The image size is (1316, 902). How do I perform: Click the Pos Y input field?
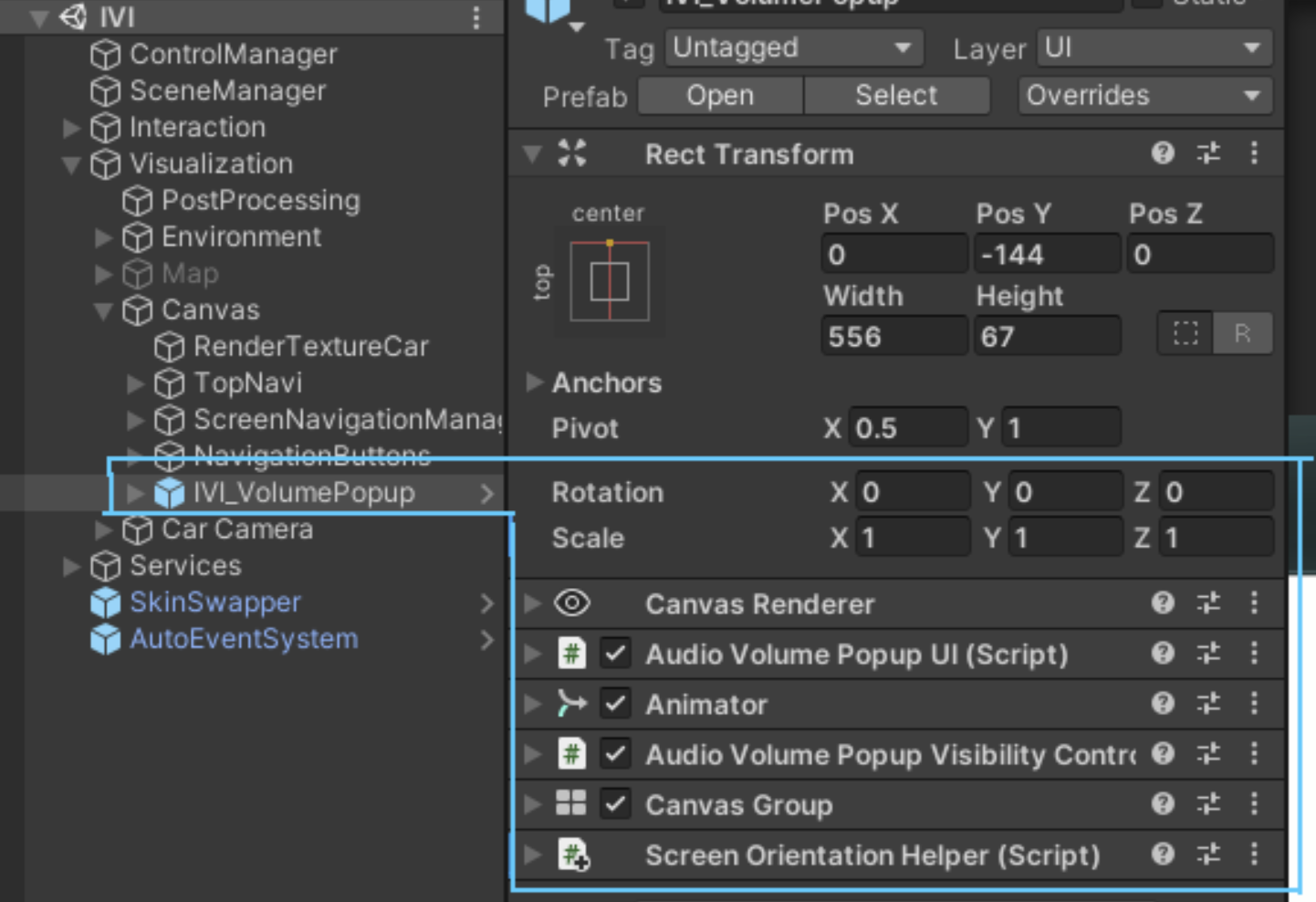[x=1046, y=254]
